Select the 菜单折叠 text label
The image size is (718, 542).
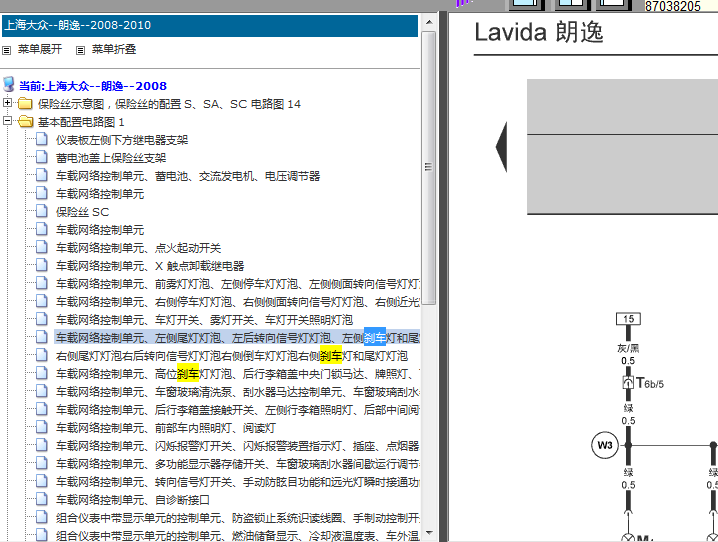(114, 49)
